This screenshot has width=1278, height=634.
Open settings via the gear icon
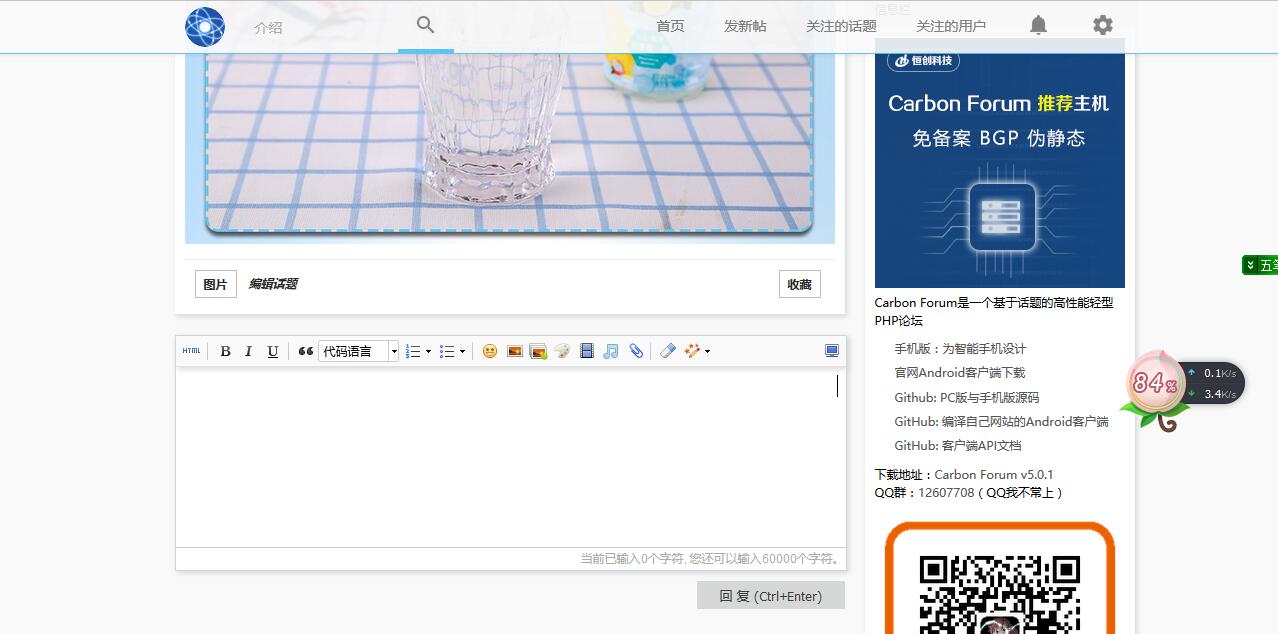[1103, 25]
